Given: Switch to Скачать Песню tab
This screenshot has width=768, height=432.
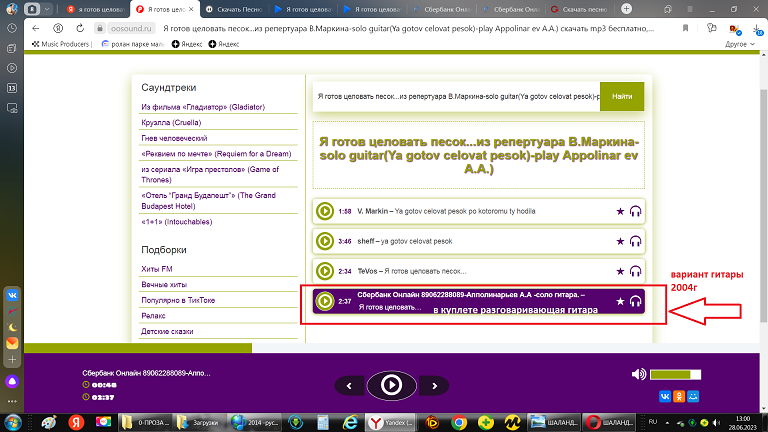Looking at the screenshot, I should 234,9.
